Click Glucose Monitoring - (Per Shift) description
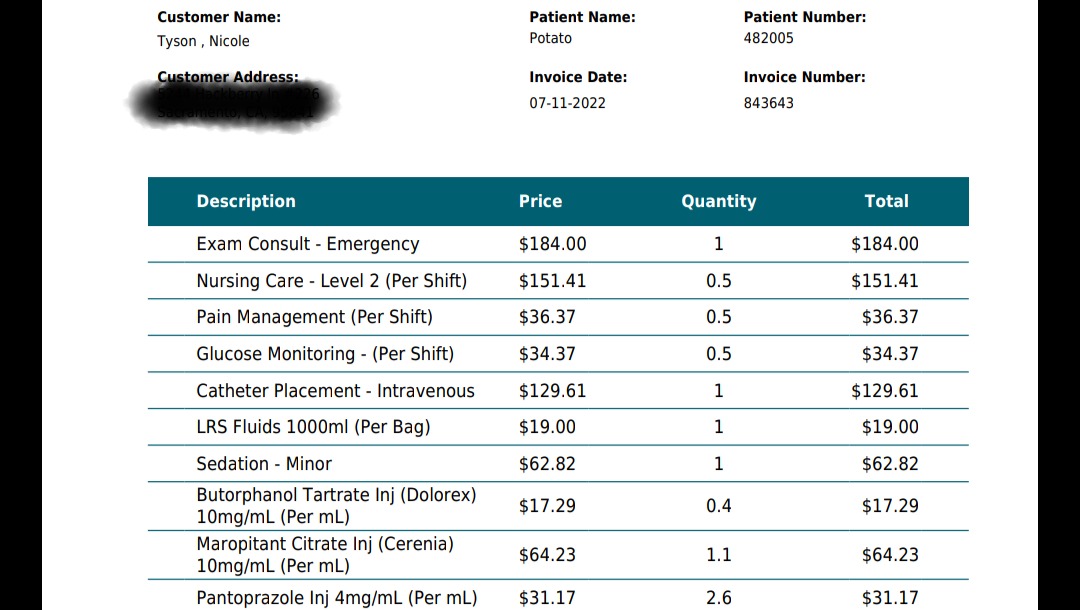The width and height of the screenshot is (1080, 610). tap(325, 354)
